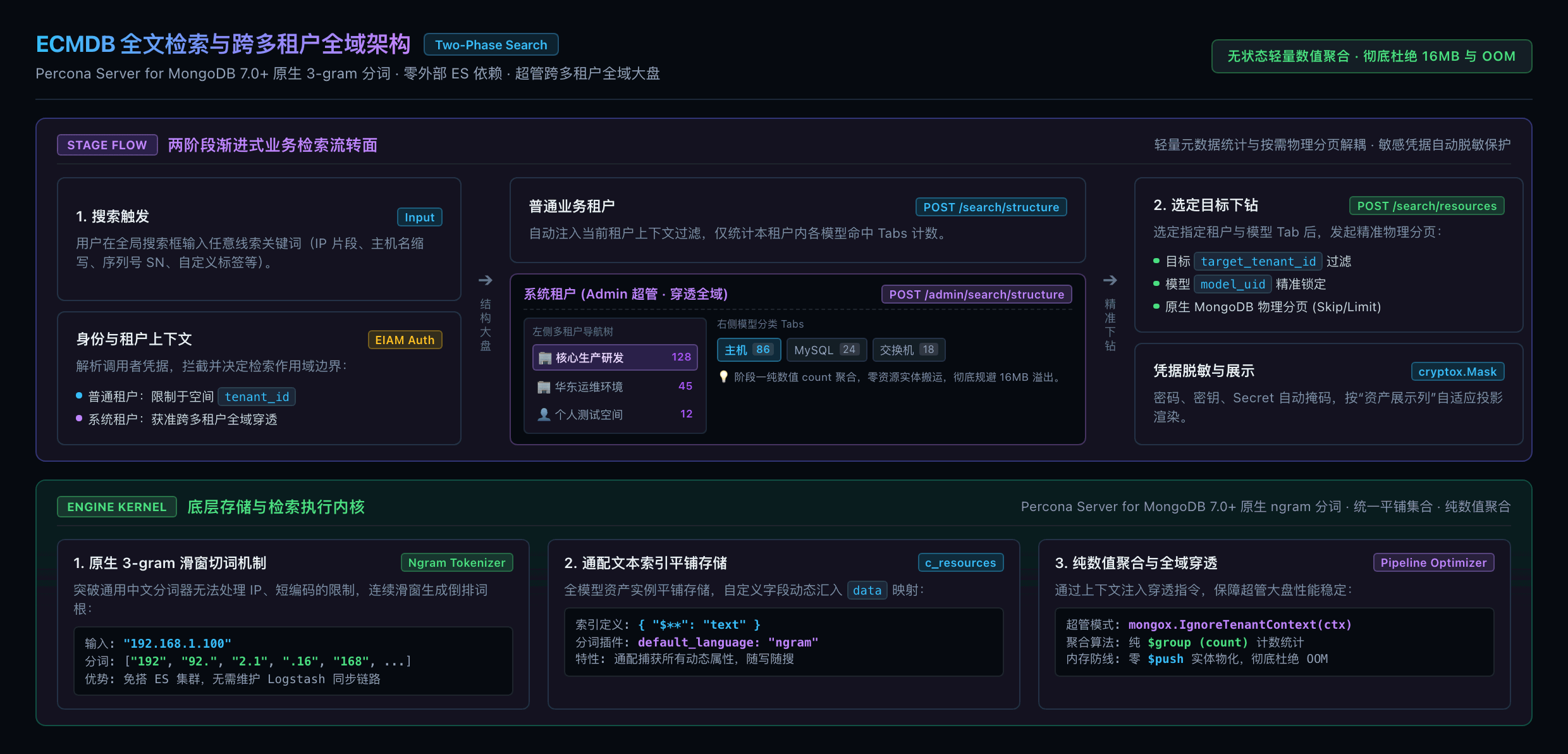1568x754 pixels.
Task: Click the building icon beside 华东运维环境
Action: 544,386
